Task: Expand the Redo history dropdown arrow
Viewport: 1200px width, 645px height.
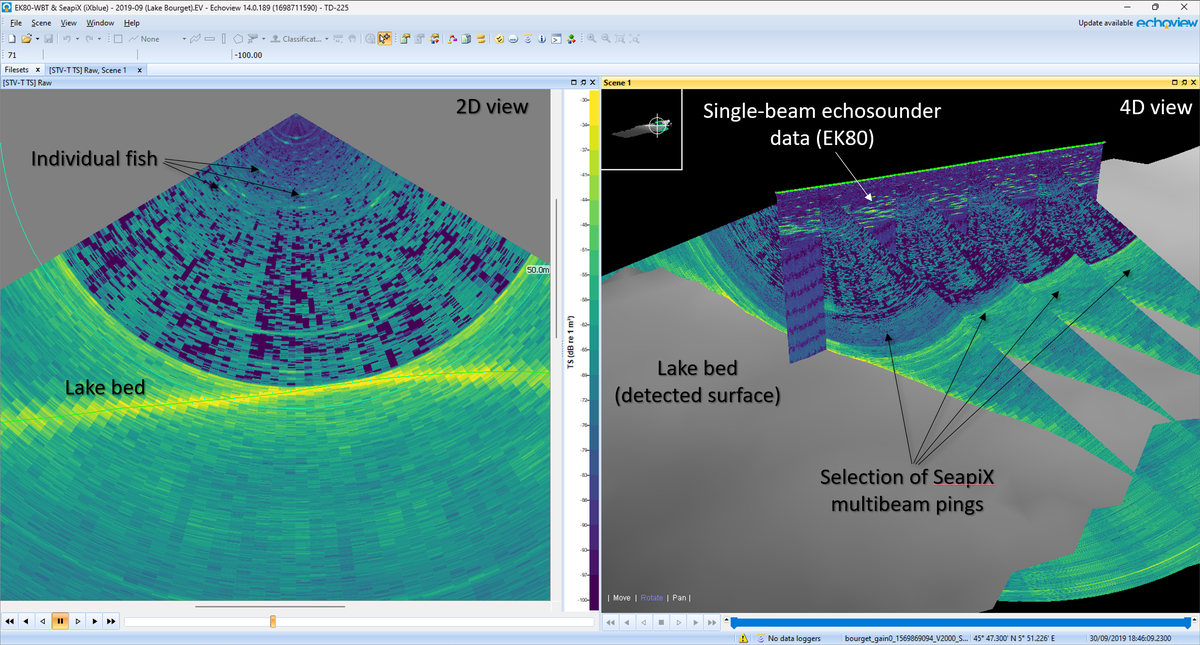Action: pyautogui.click(x=99, y=38)
